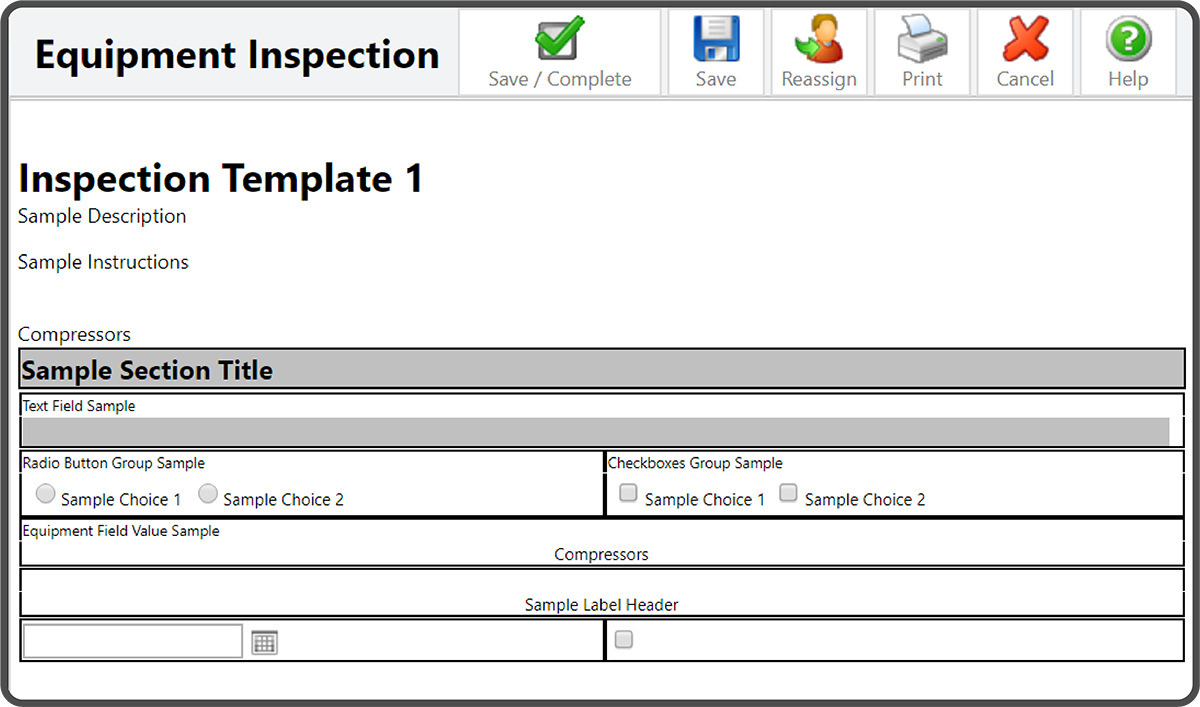The width and height of the screenshot is (1200, 707).
Task: Click the Cancel red X icon
Action: [x=1024, y=40]
